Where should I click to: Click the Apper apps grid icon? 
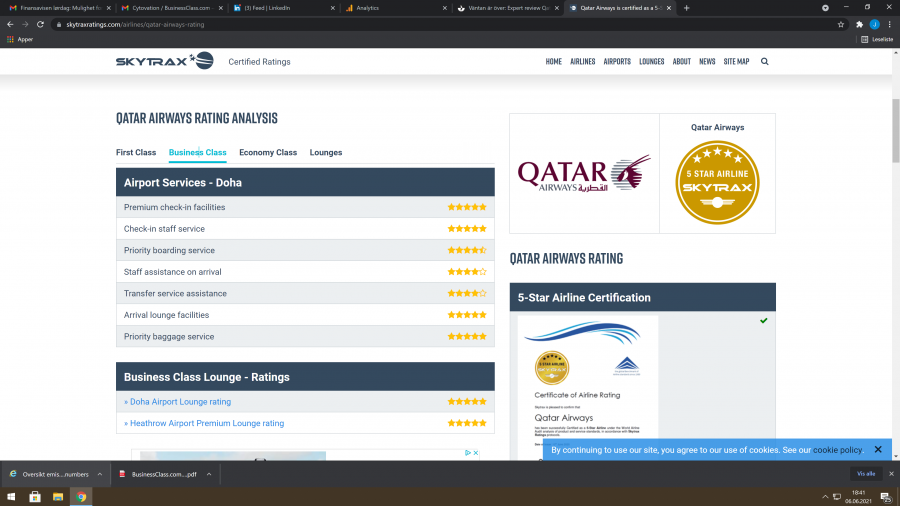coord(11,39)
